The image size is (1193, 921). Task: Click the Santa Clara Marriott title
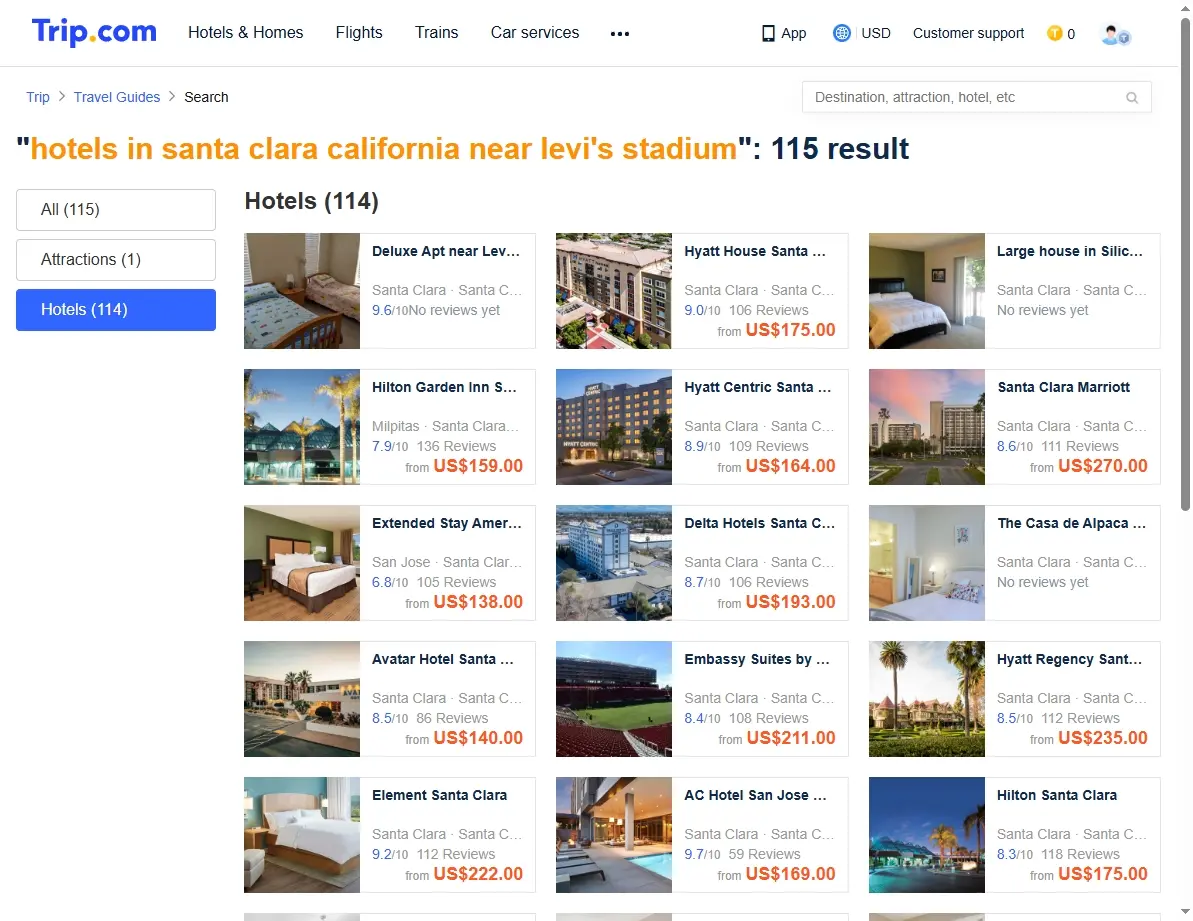tap(1064, 388)
